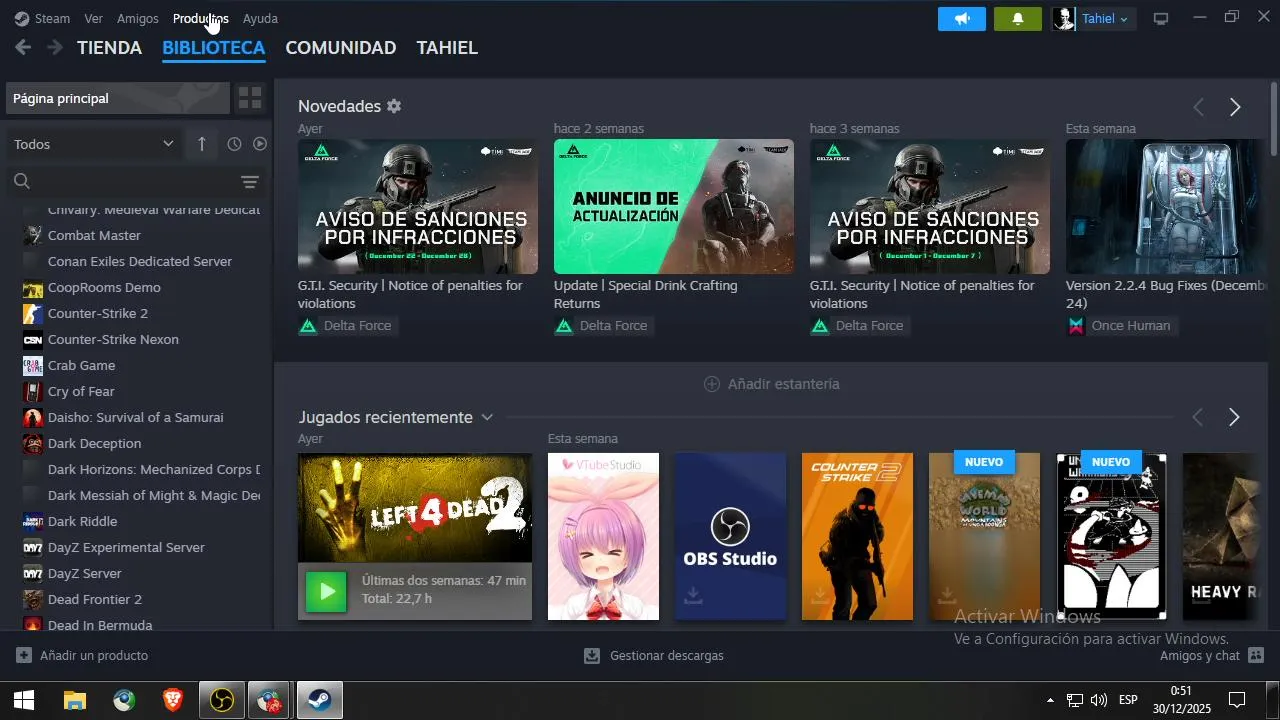
Task: Open the Caveman World cover
Action: point(984,536)
